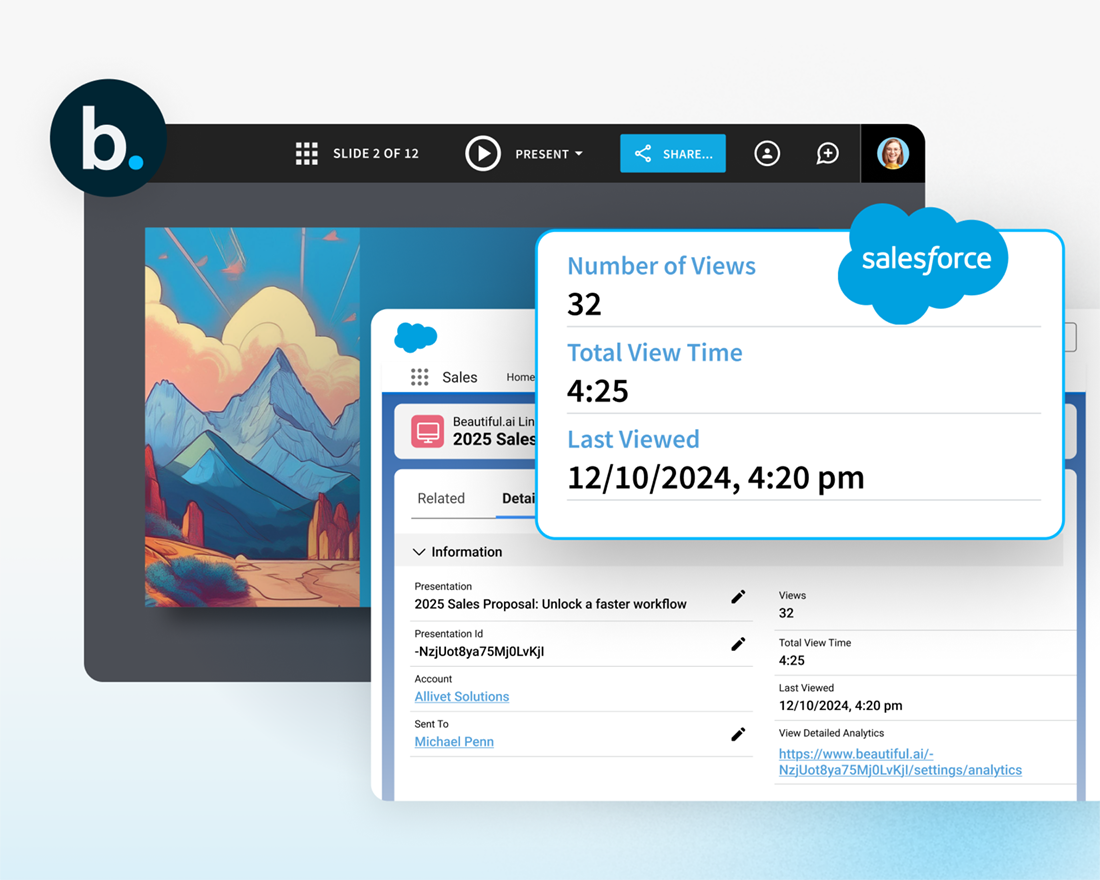Open the Salesforce App Launcher dots
This screenshot has width=1100, height=880.
(x=420, y=377)
